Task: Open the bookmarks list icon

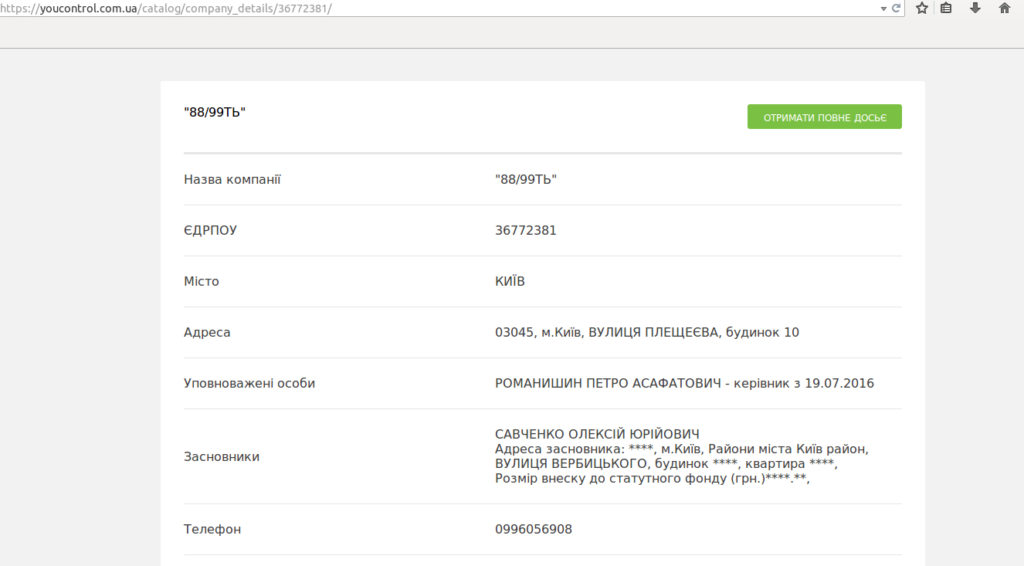Action: point(947,8)
